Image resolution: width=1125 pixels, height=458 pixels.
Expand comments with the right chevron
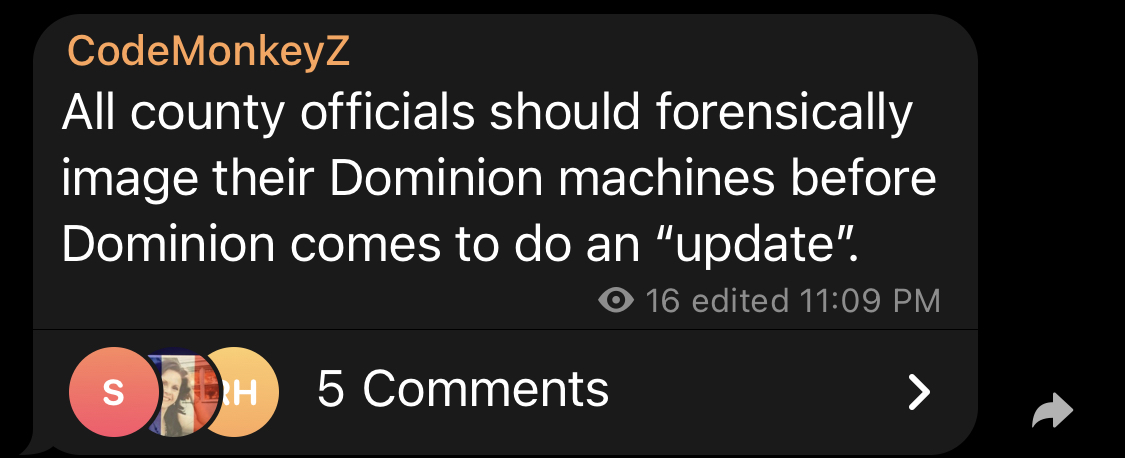click(x=919, y=392)
